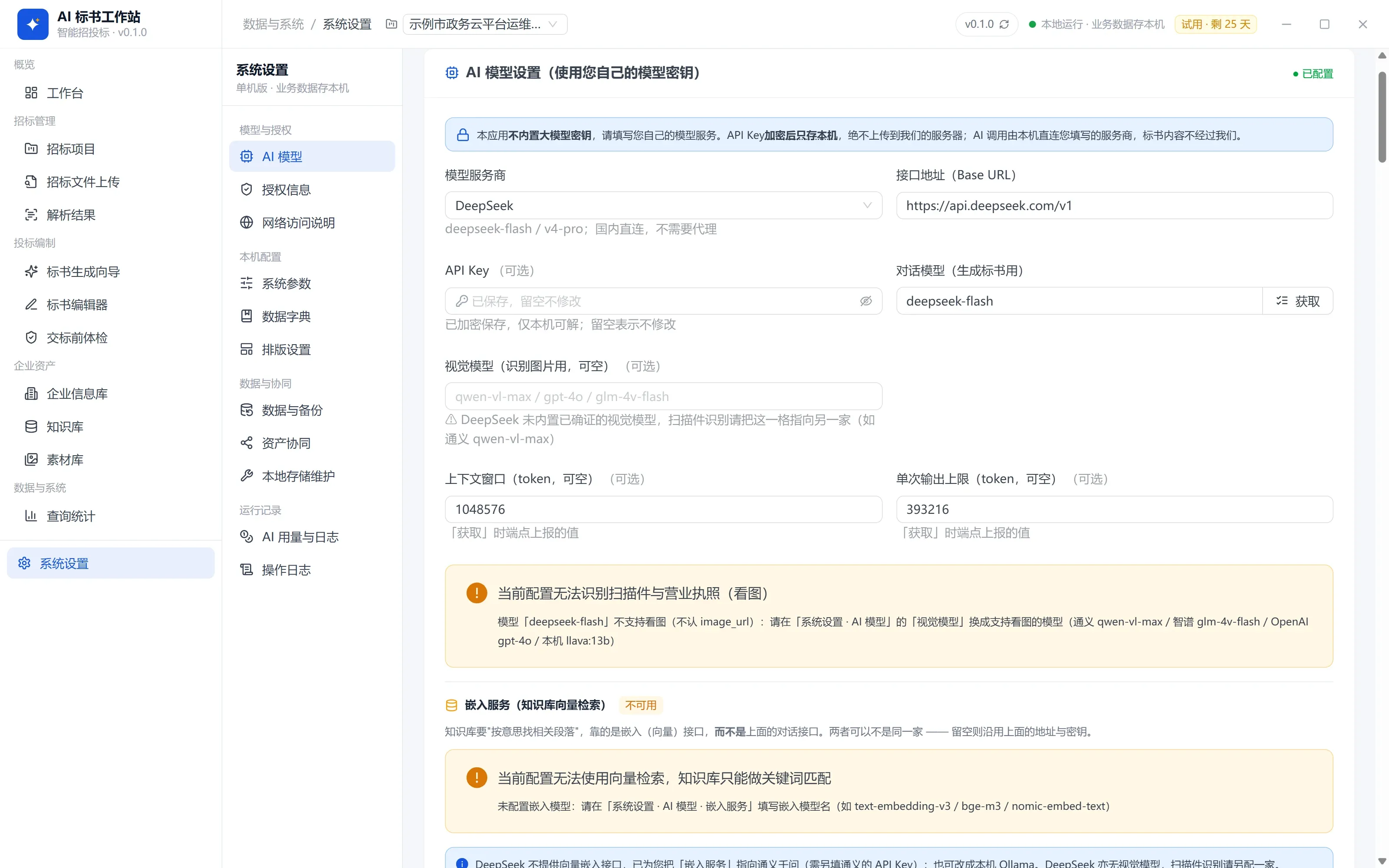The width and height of the screenshot is (1389, 868).
Task: Click 单次输出上限 field showing 393216
Action: 1114,509
